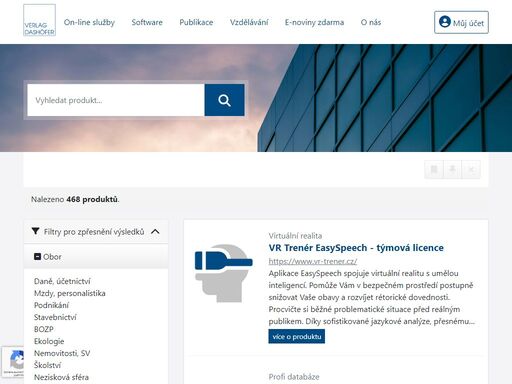Select the Virtuální realita category label
The width and height of the screenshot is (512, 384).
pos(295,236)
